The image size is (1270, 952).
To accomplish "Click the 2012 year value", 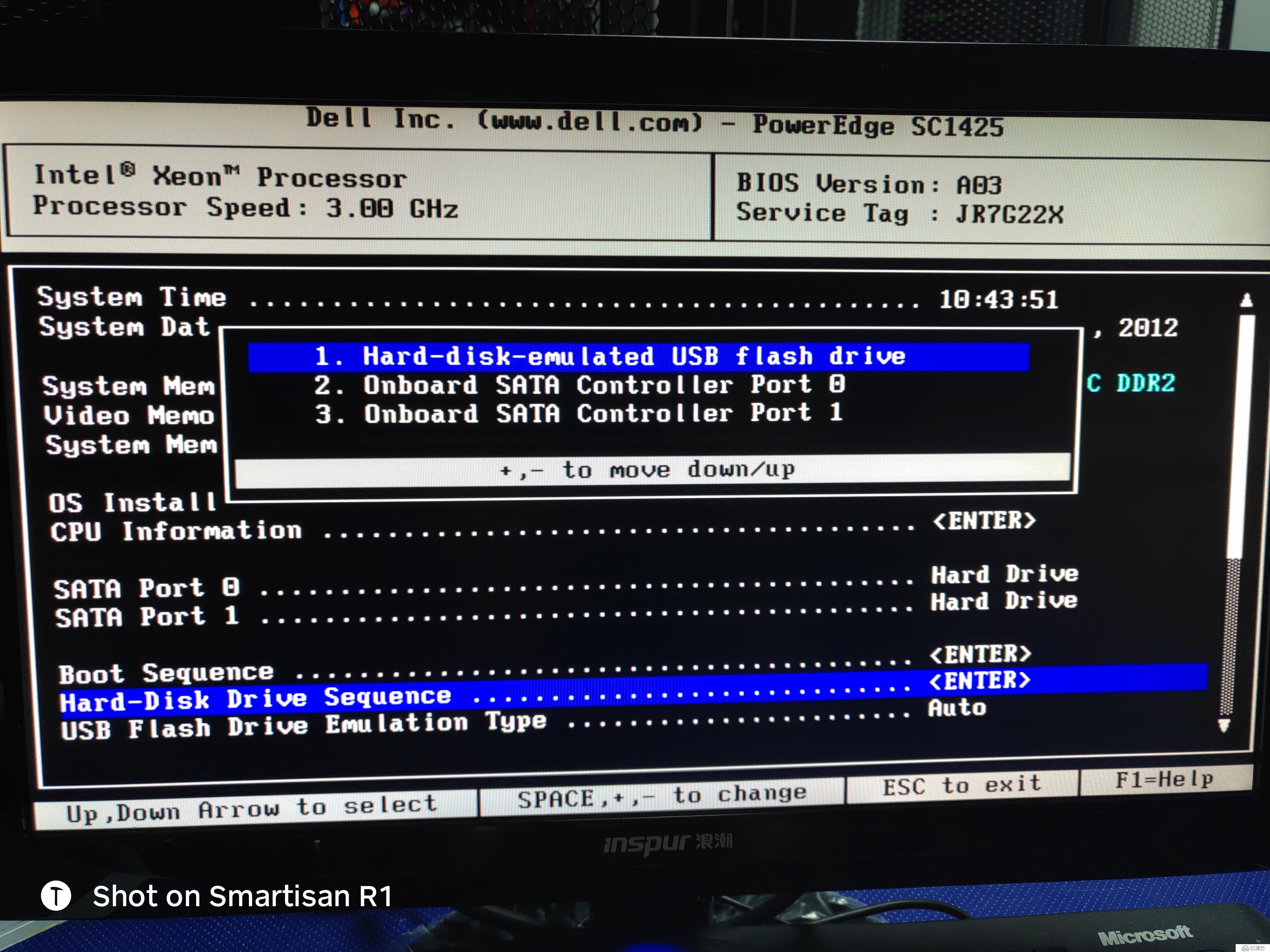I will pyautogui.click(x=1148, y=328).
